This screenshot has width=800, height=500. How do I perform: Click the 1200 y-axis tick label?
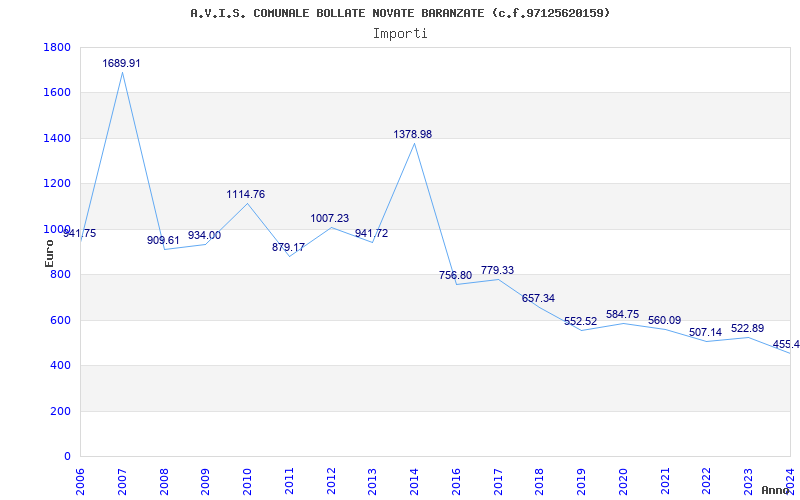pyautogui.click(x=57, y=184)
